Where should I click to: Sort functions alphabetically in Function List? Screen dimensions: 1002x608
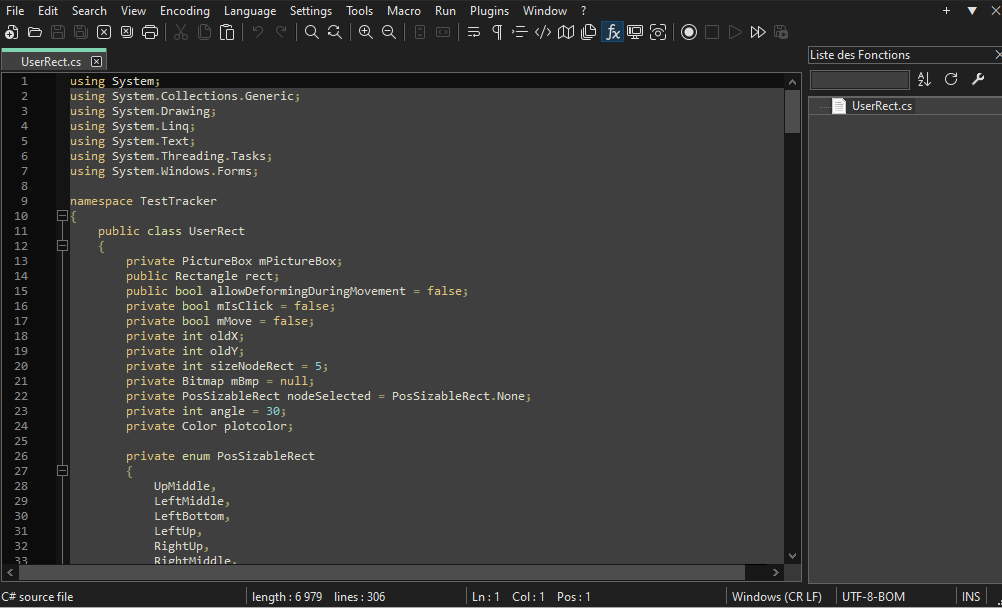[924, 79]
